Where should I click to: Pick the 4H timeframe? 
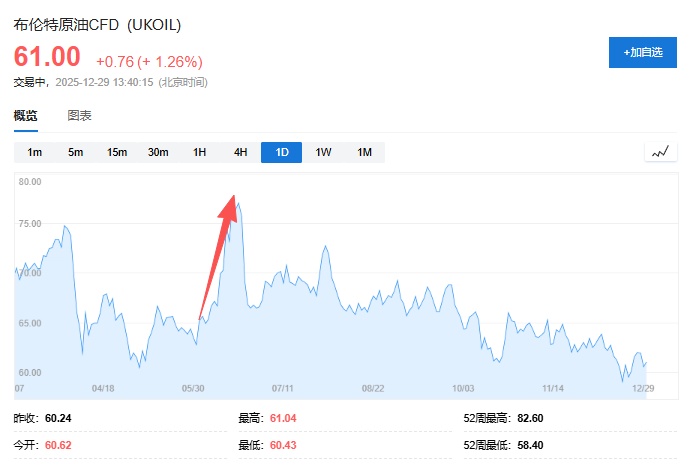[x=240, y=152]
